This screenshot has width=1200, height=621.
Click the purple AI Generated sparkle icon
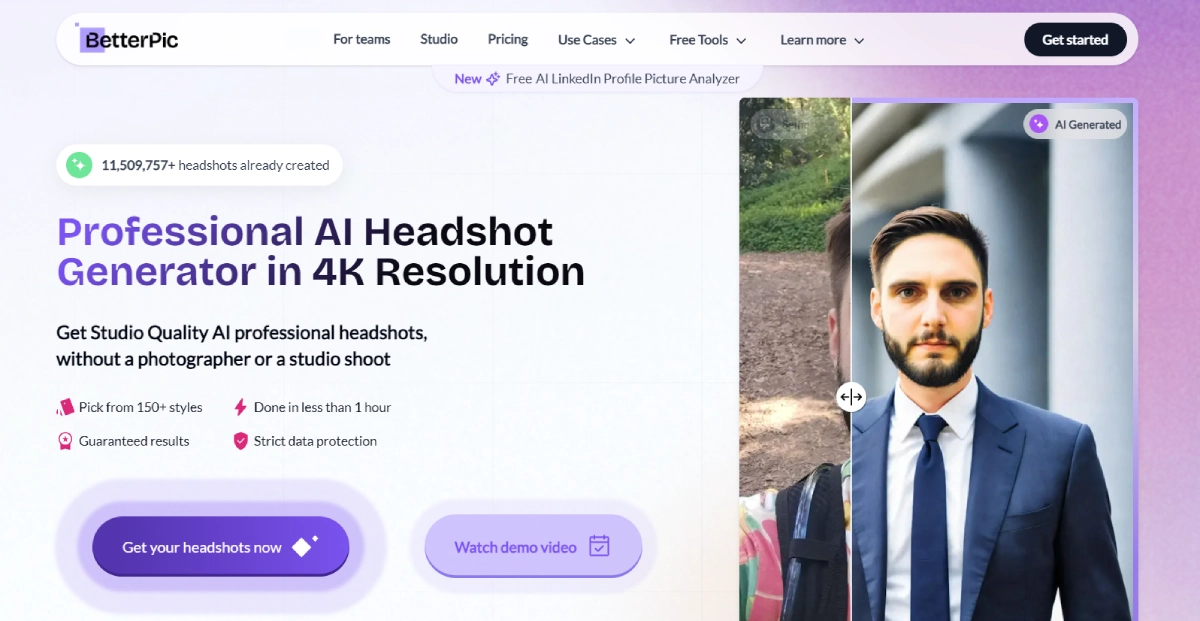1039,124
